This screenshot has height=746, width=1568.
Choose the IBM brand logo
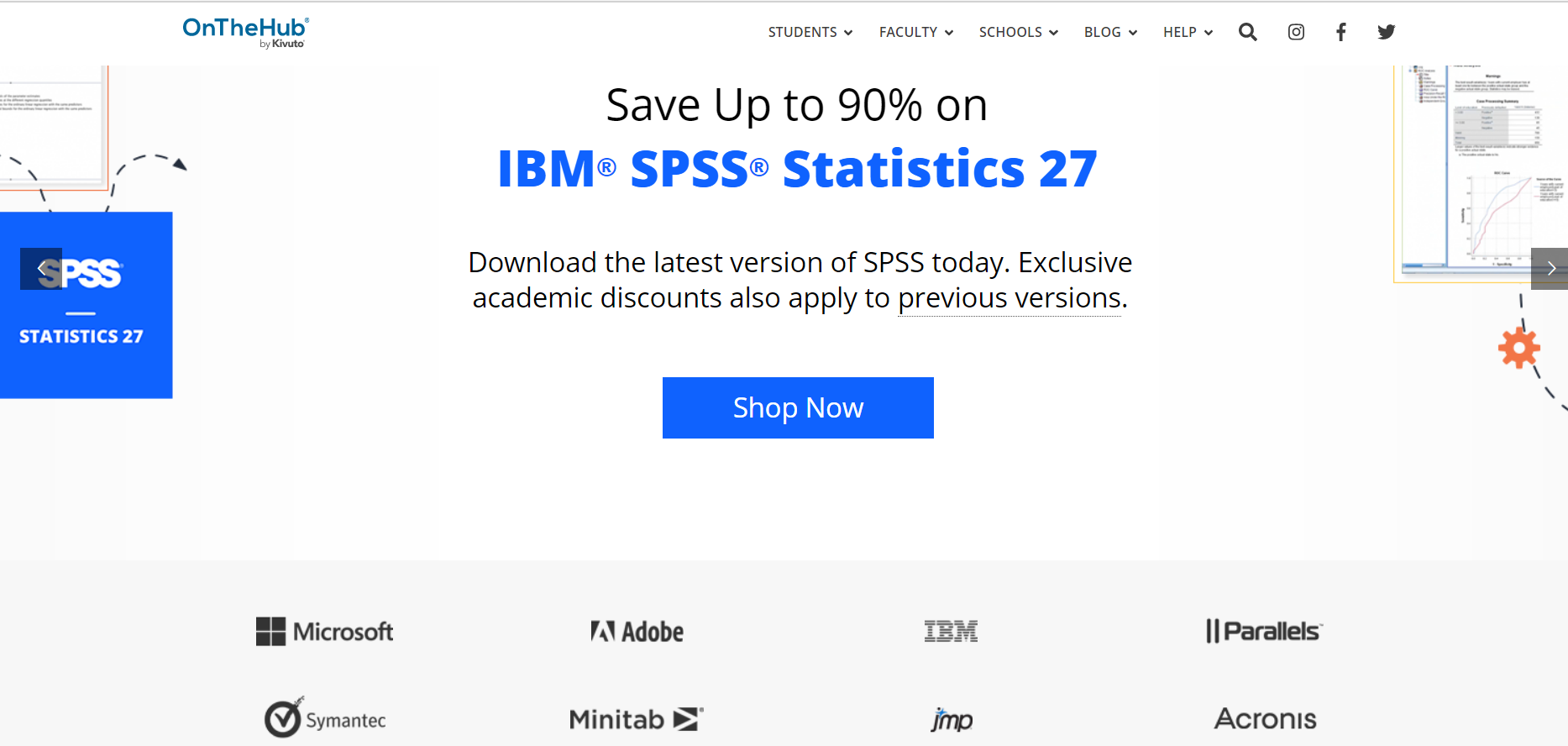[x=951, y=632]
